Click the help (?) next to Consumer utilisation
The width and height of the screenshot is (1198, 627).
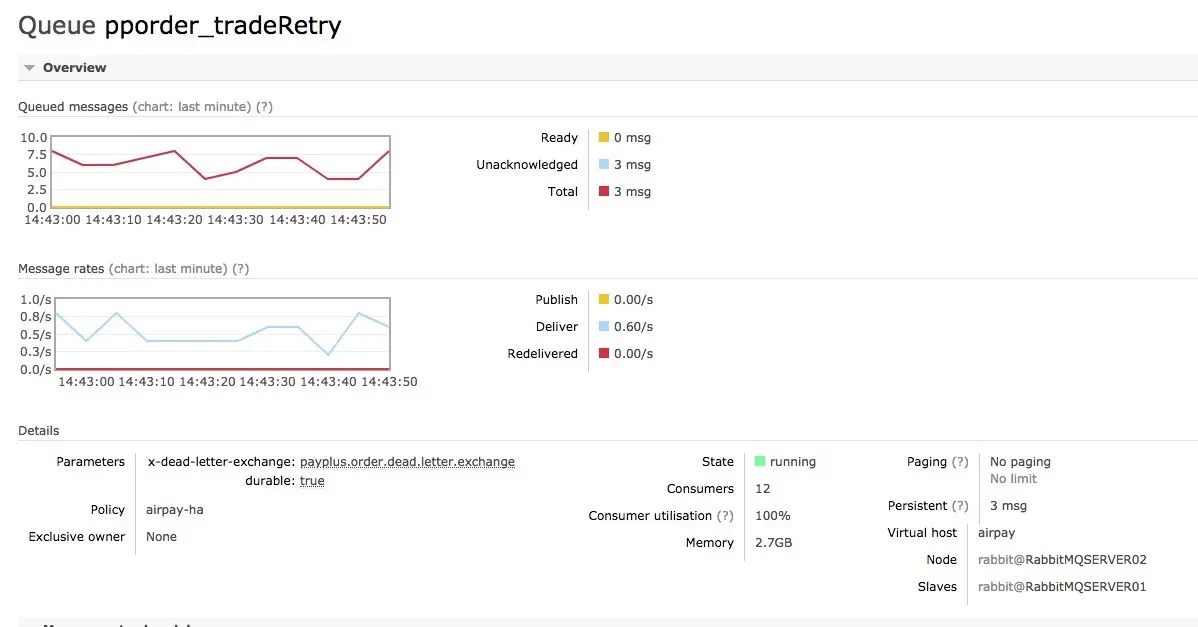[725, 515]
